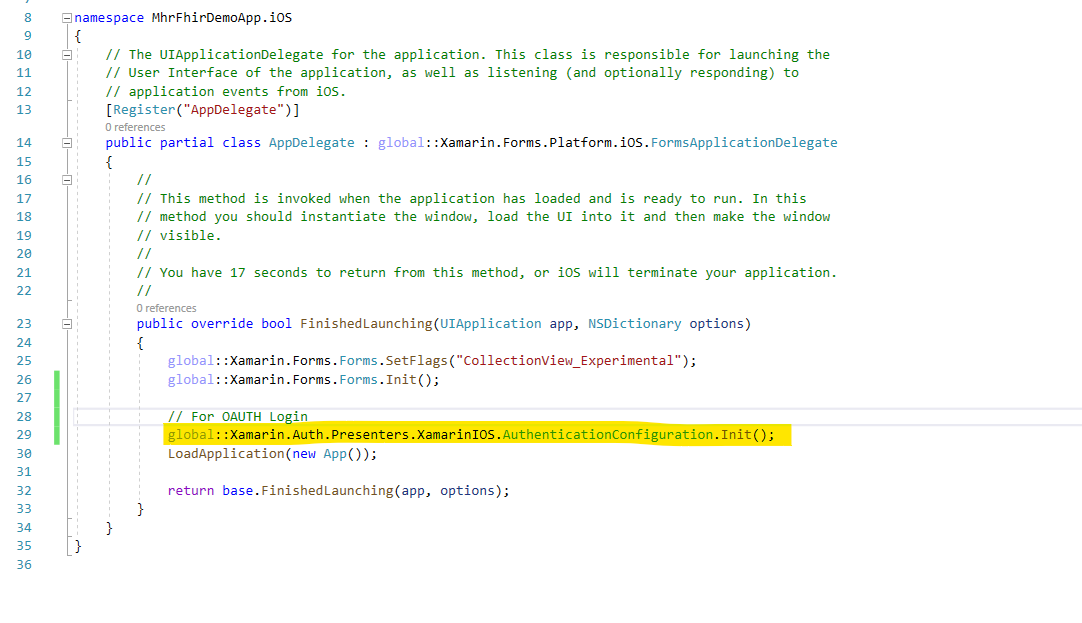
Task: Open 0 references above FinishedLaunching method
Action: coord(166,308)
